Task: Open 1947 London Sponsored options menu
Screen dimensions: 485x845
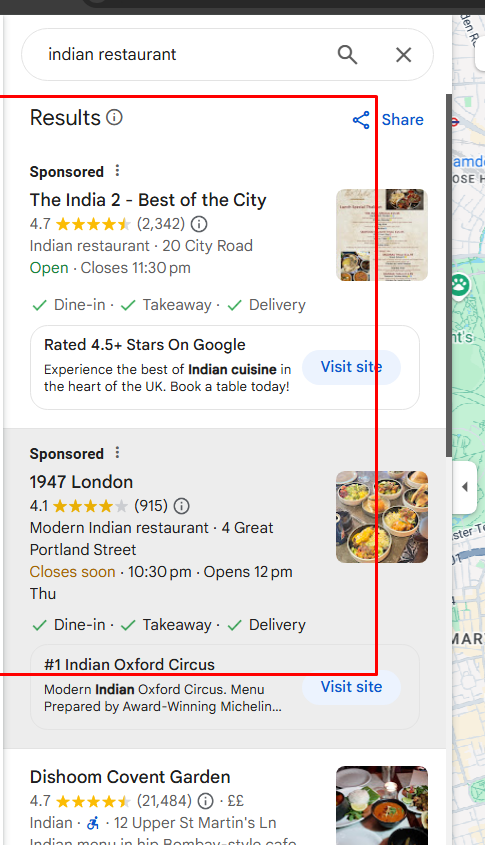Action: pyautogui.click(x=117, y=453)
